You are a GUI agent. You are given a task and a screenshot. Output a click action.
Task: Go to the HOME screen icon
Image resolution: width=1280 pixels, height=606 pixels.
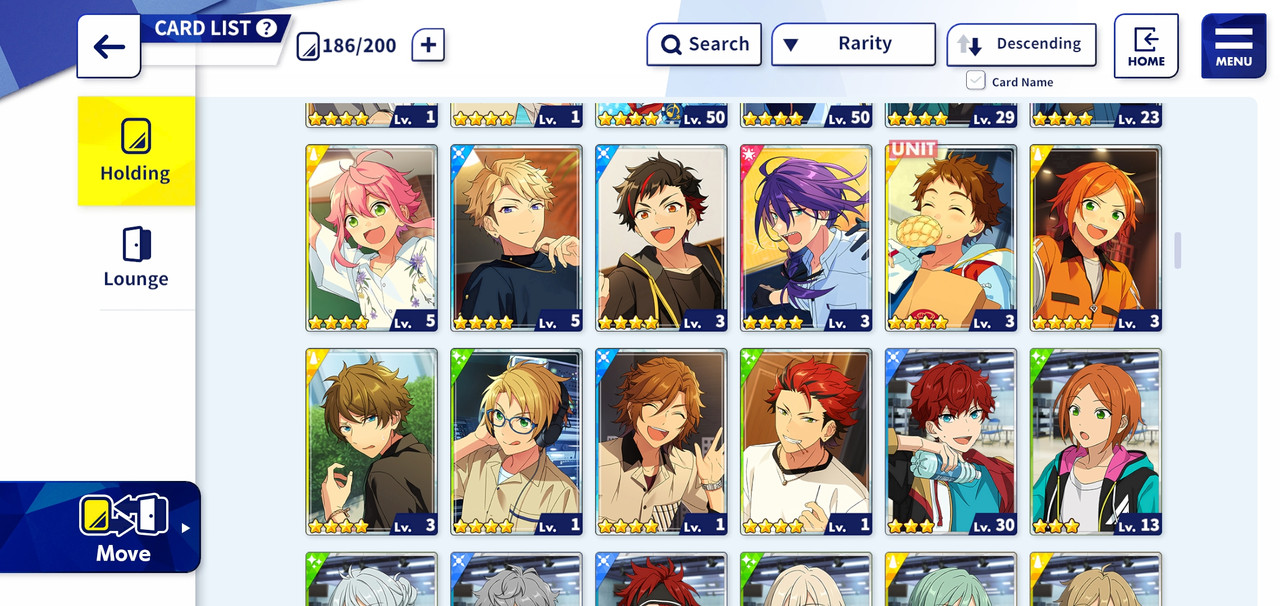pos(1146,46)
